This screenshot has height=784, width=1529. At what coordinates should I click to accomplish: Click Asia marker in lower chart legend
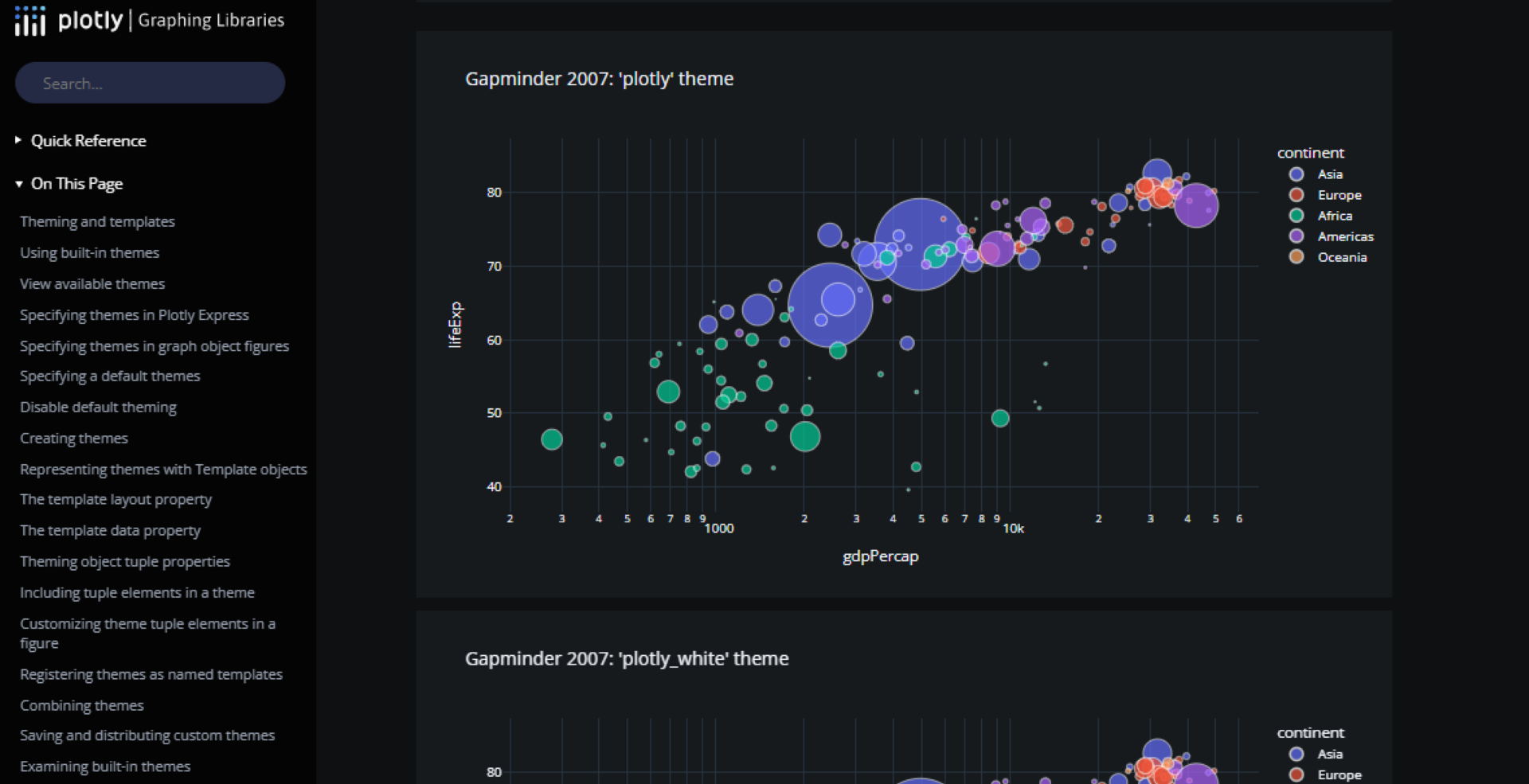coord(1296,754)
